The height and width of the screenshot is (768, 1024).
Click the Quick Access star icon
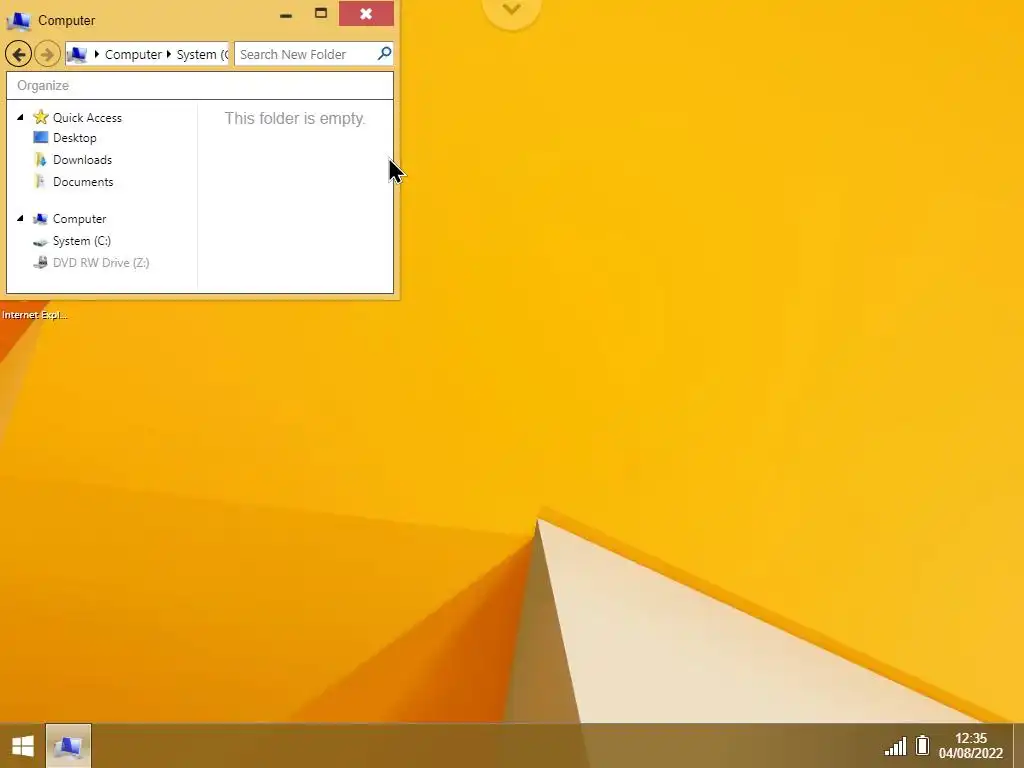pyautogui.click(x=40, y=117)
